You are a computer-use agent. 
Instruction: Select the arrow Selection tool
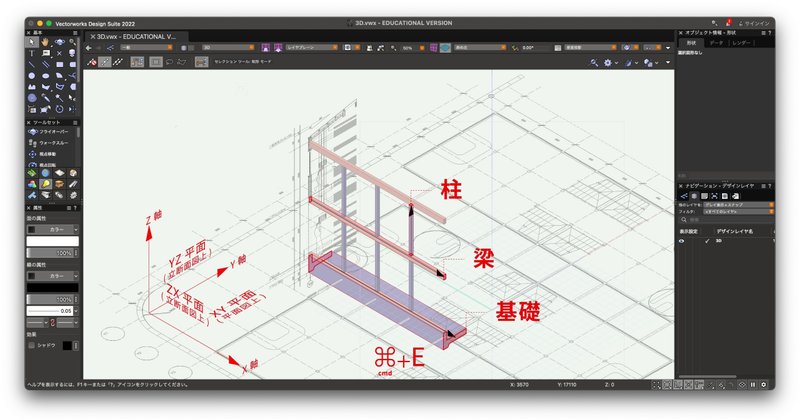click(x=32, y=42)
